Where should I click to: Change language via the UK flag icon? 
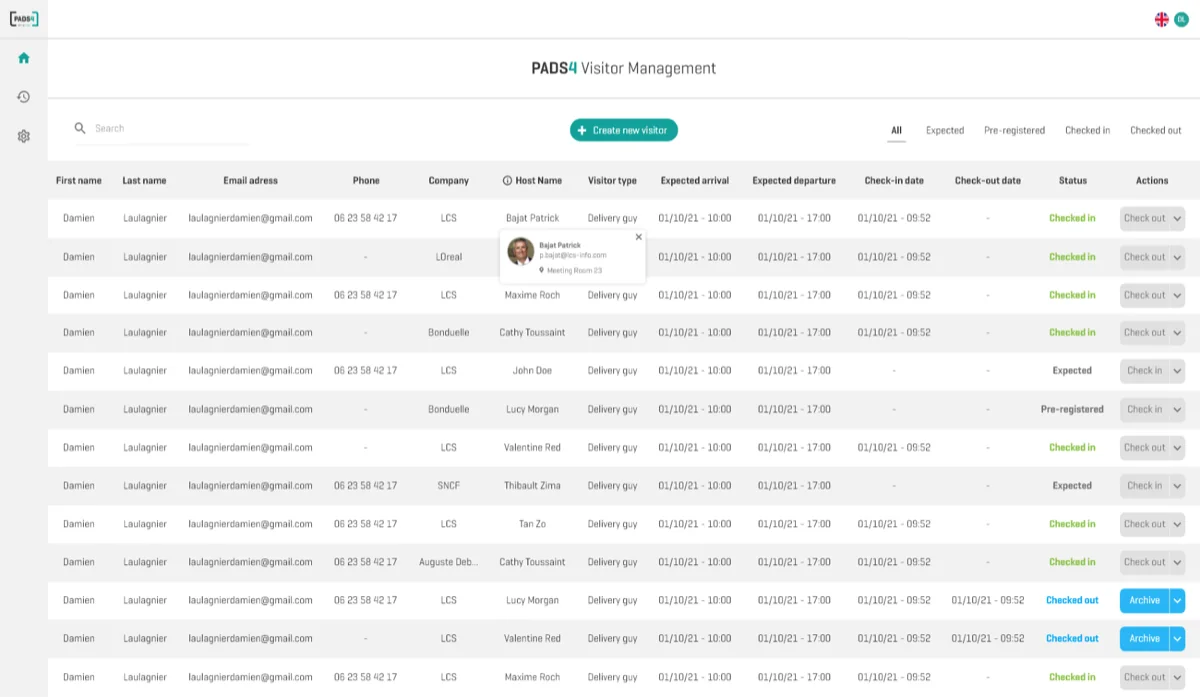click(x=1162, y=19)
